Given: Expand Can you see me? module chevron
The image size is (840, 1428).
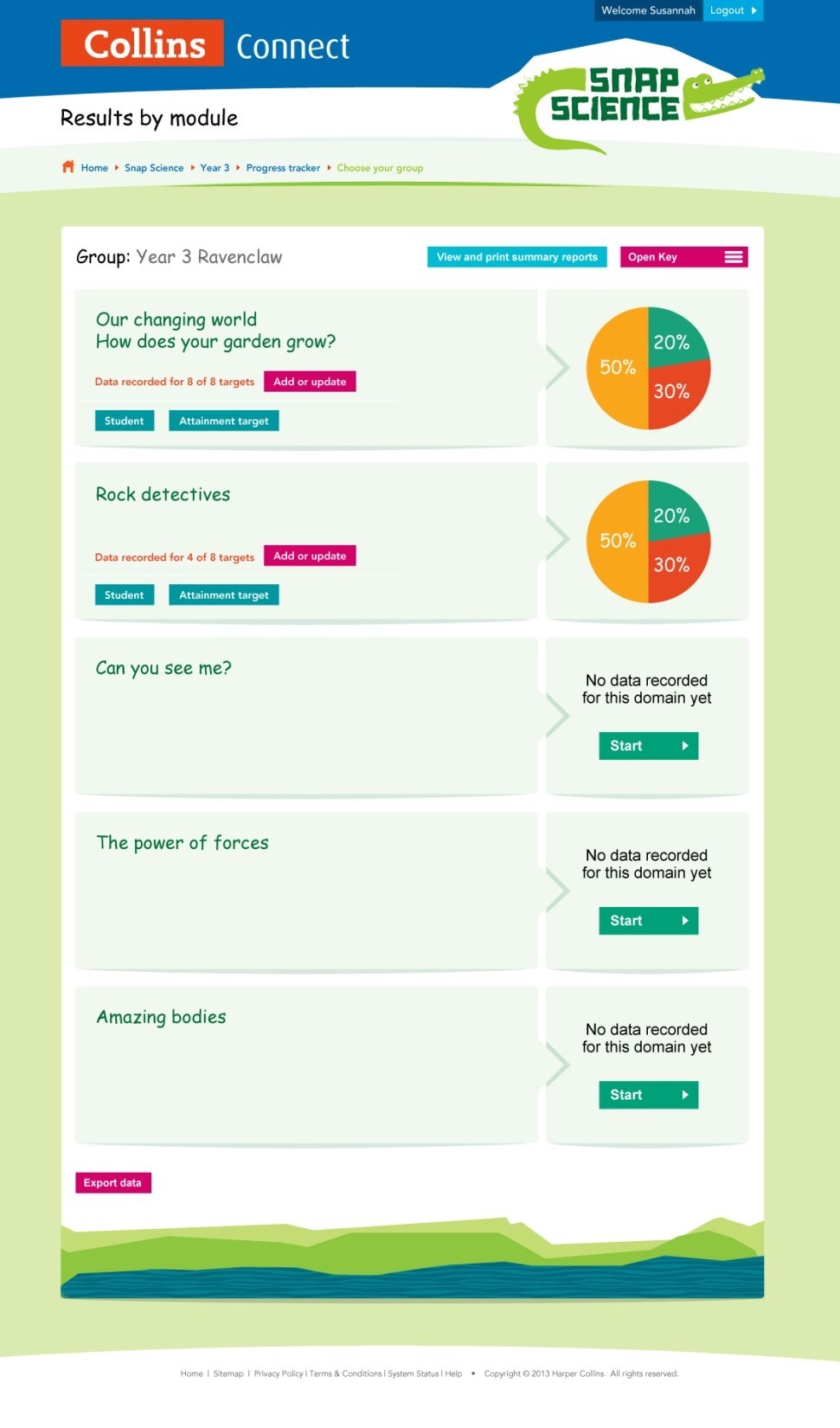Looking at the screenshot, I should pyautogui.click(x=558, y=715).
